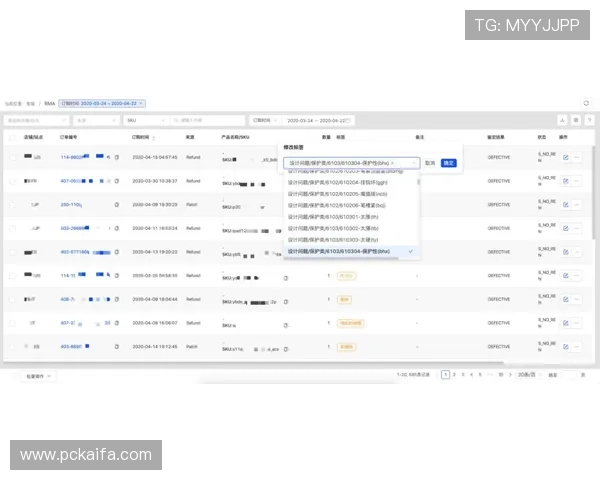
Task: Choose the 610301-太厚(th) option in list
Action: pyautogui.click(x=340, y=216)
